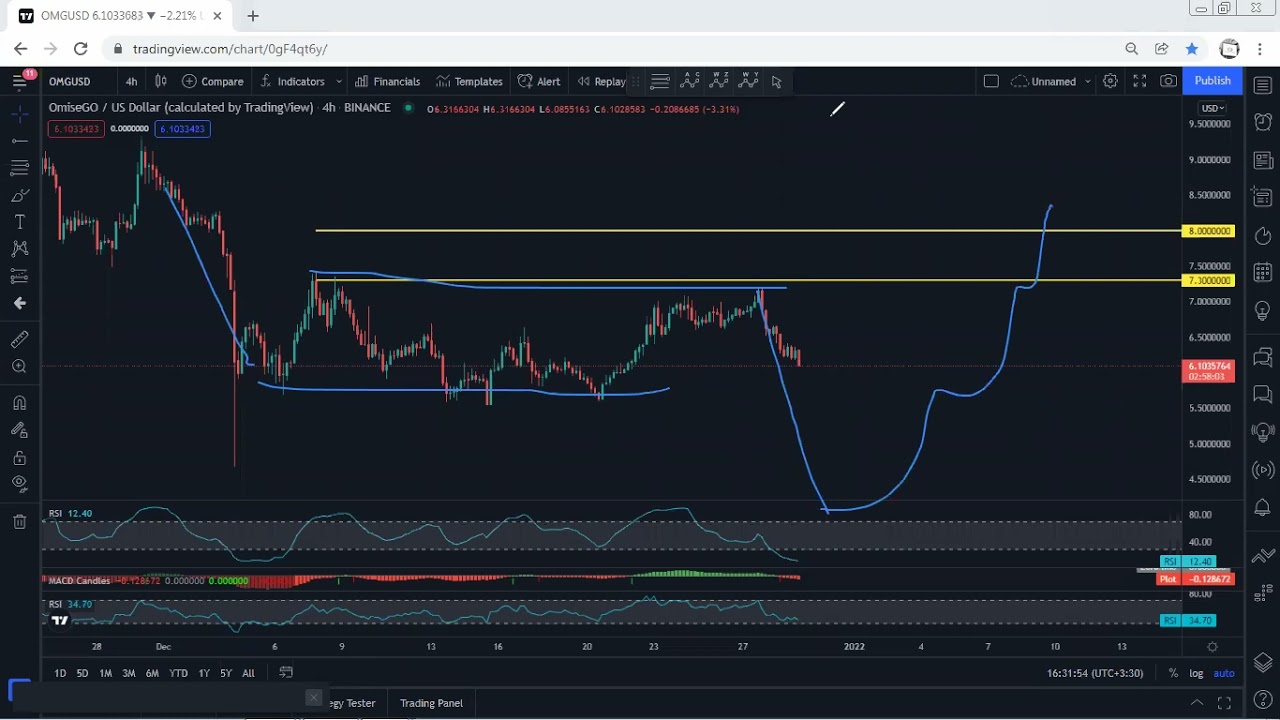This screenshot has width=1280, height=720.
Task: Select the brush drawing tool
Action: pos(19,195)
